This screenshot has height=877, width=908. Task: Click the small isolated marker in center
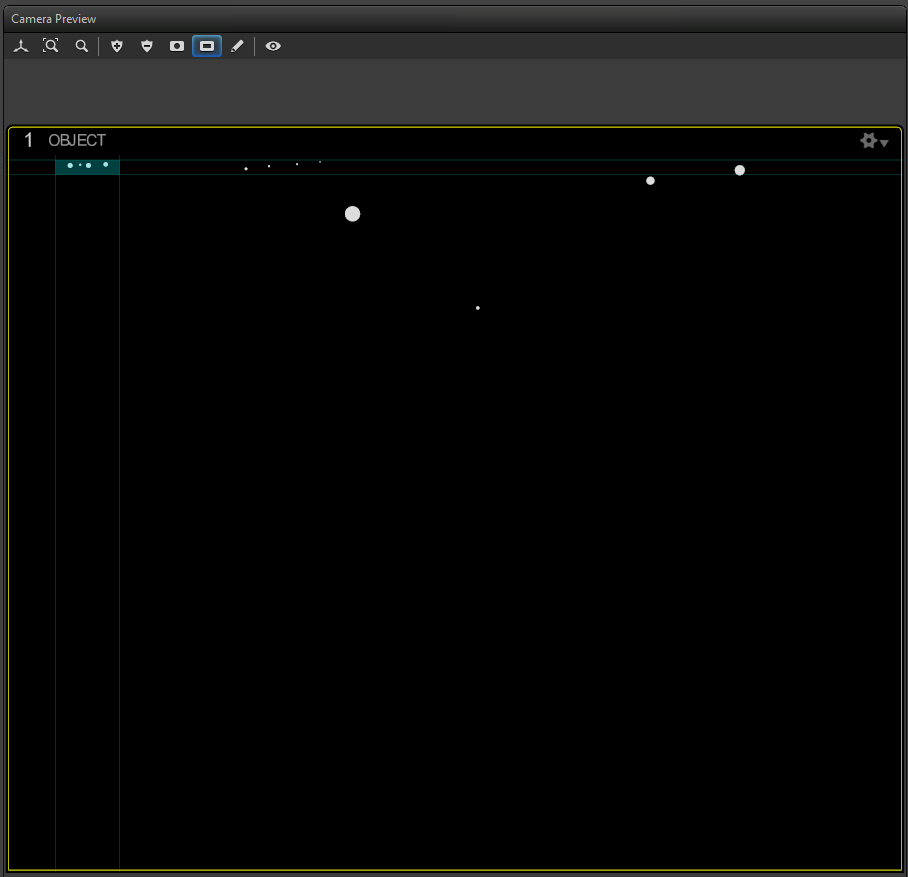tap(478, 308)
